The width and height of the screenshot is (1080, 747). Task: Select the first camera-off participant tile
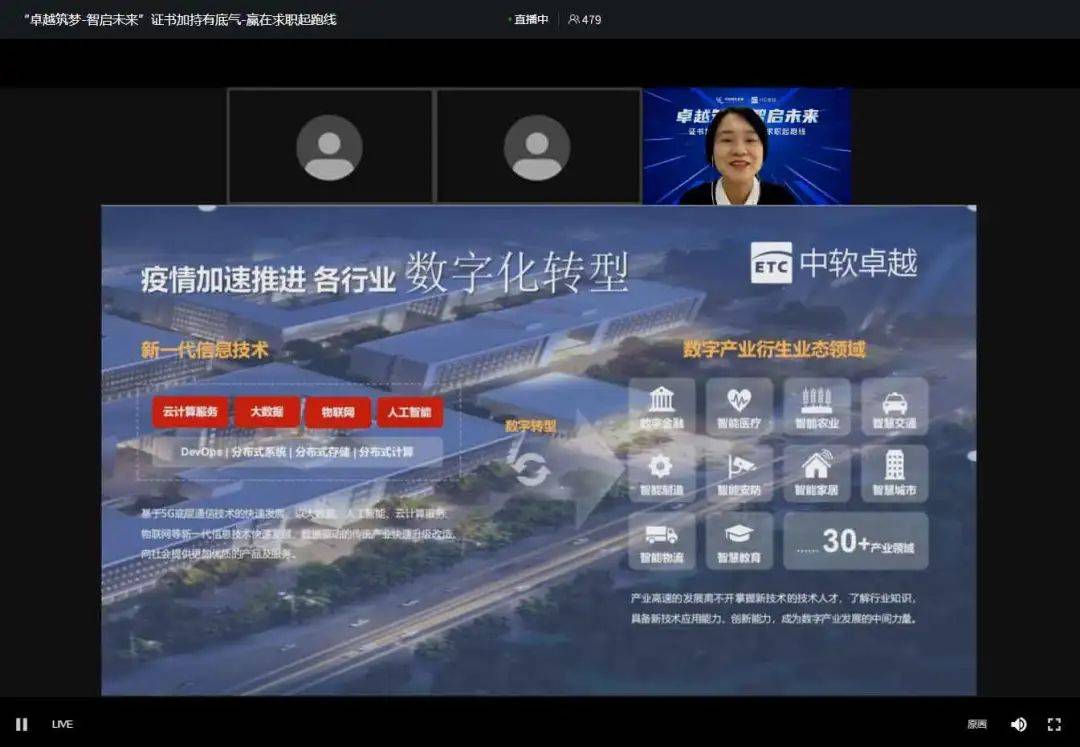[x=330, y=146]
